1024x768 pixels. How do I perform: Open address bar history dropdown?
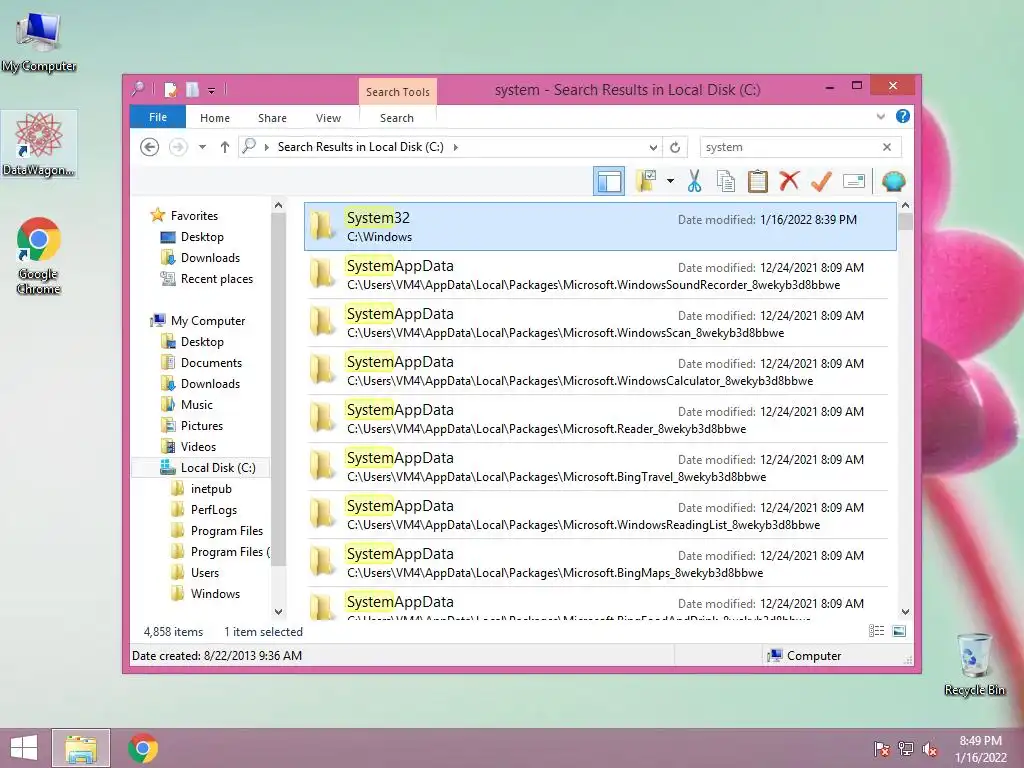point(653,147)
